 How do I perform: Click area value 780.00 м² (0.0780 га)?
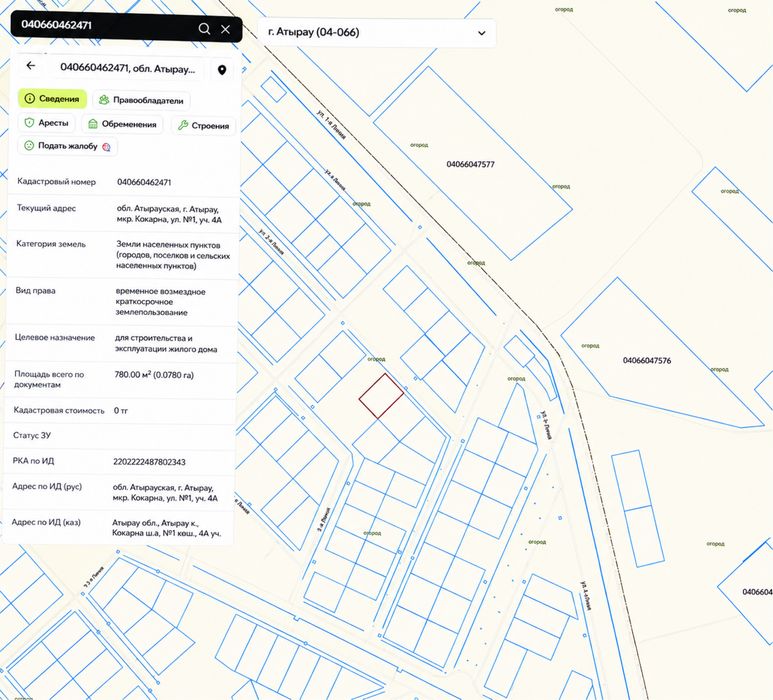pyautogui.click(x=154, y=375)
